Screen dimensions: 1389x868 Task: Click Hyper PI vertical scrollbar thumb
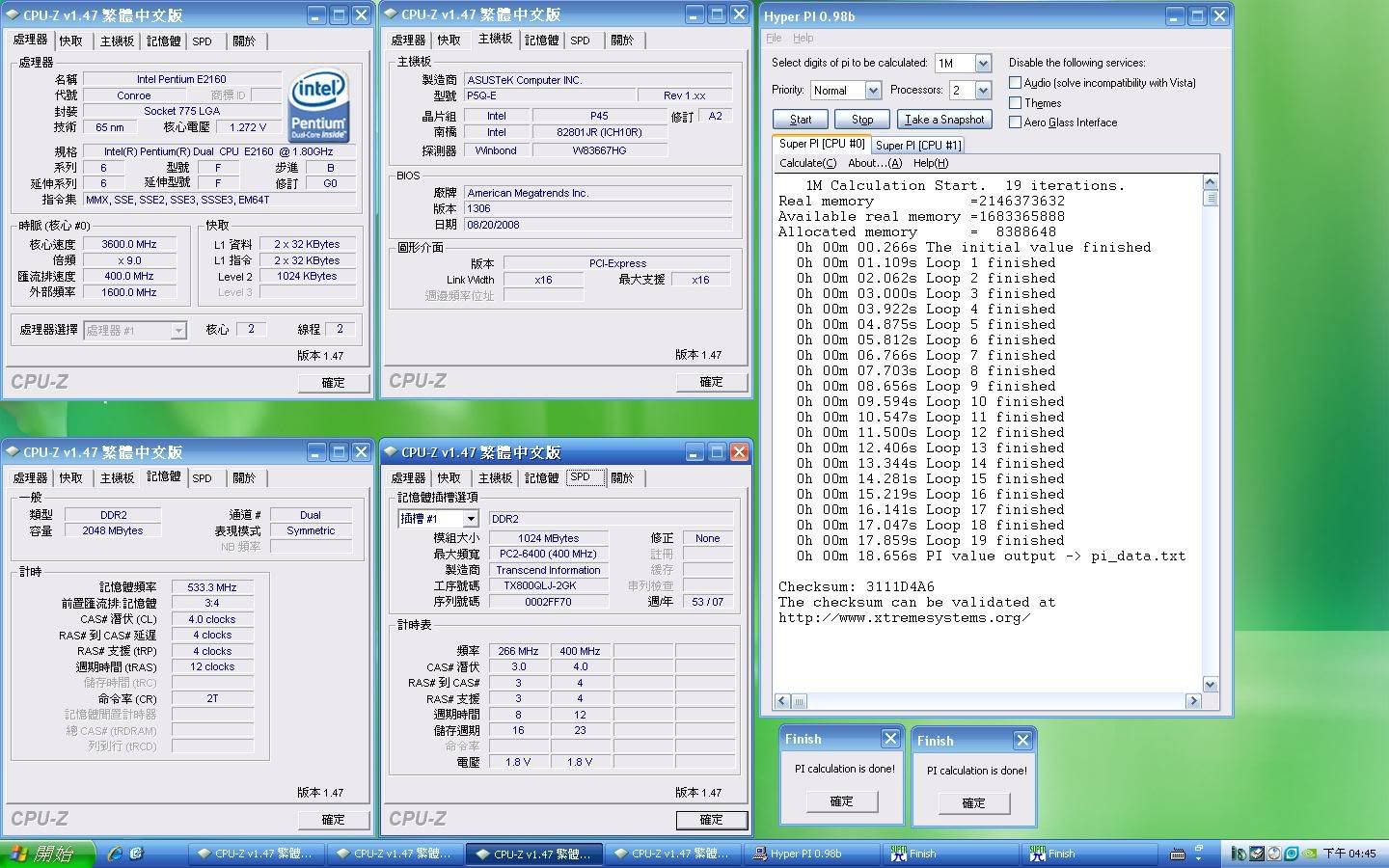[x=1210, y=199]
